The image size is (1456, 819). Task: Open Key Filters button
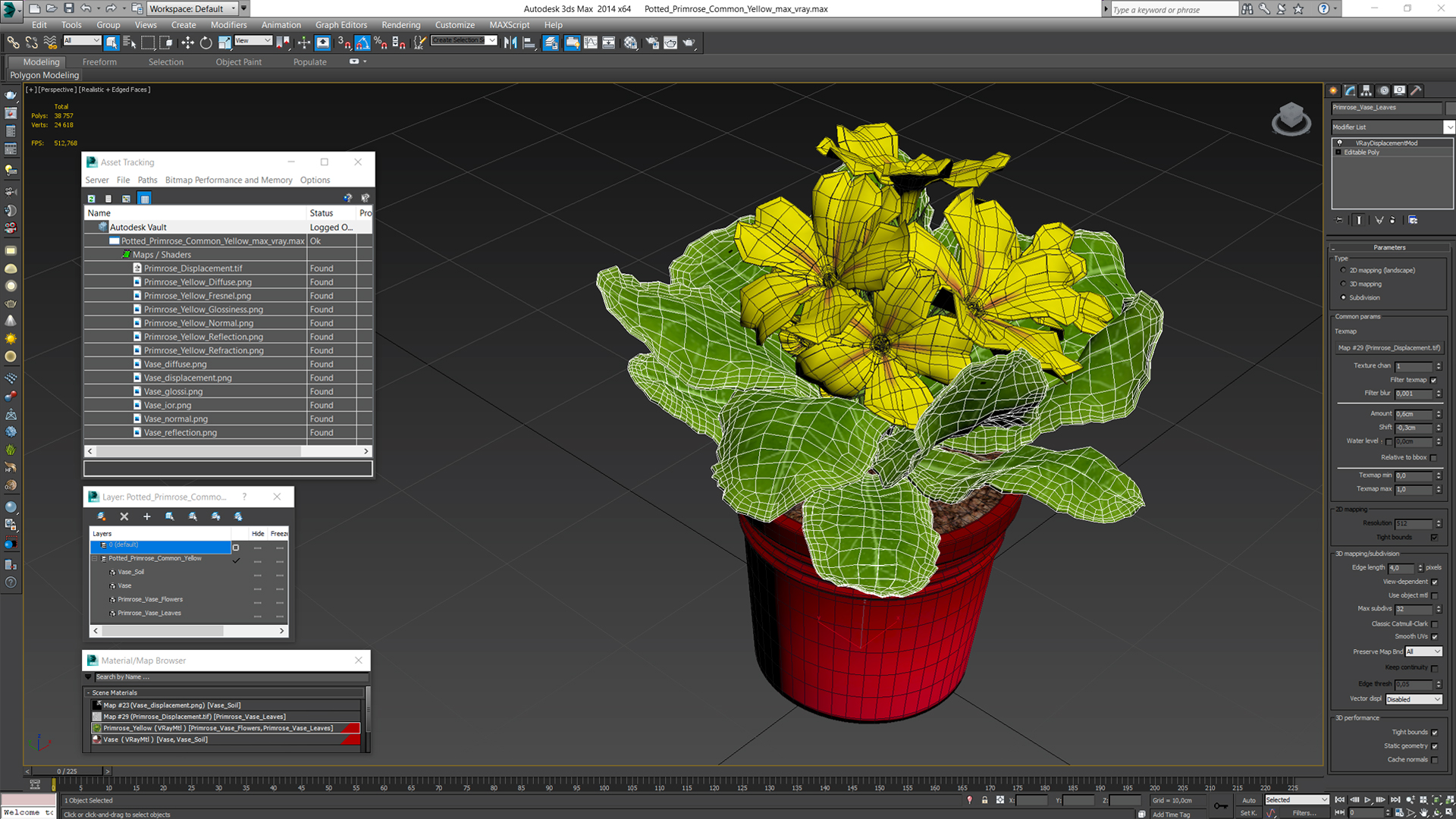click(x=1304, y=813)
